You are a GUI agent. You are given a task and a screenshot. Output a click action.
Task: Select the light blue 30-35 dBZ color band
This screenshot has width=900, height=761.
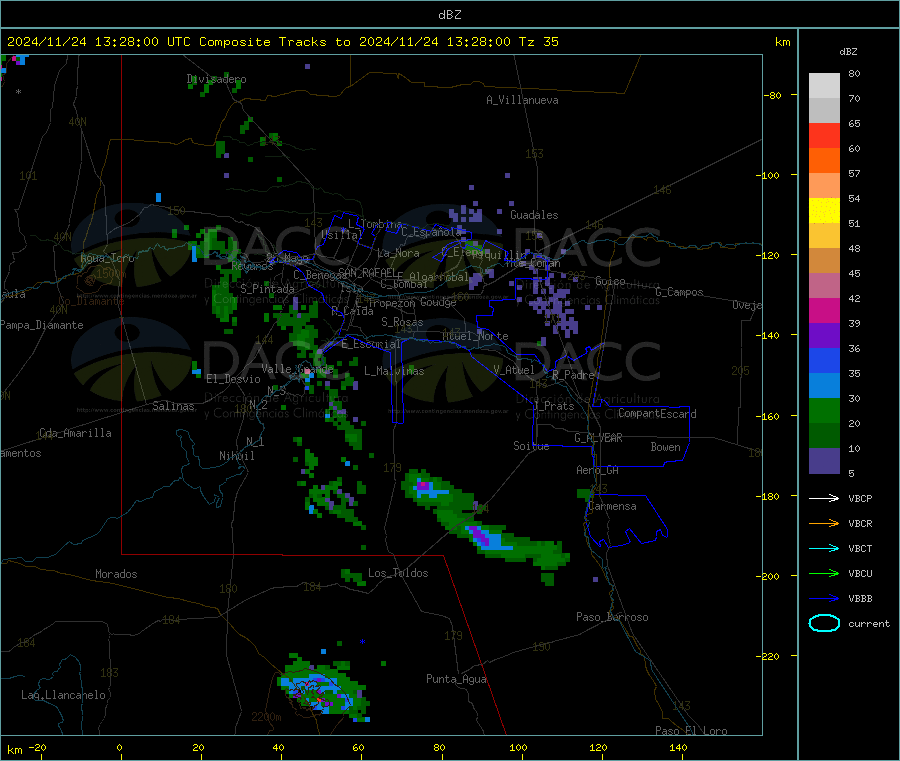pyautogui.click(x=824, y=386)
